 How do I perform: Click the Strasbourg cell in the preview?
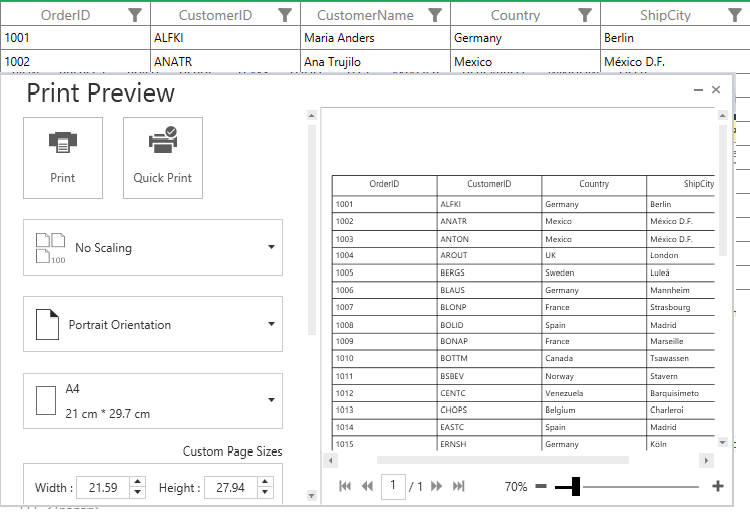click(x=681, y=307)
